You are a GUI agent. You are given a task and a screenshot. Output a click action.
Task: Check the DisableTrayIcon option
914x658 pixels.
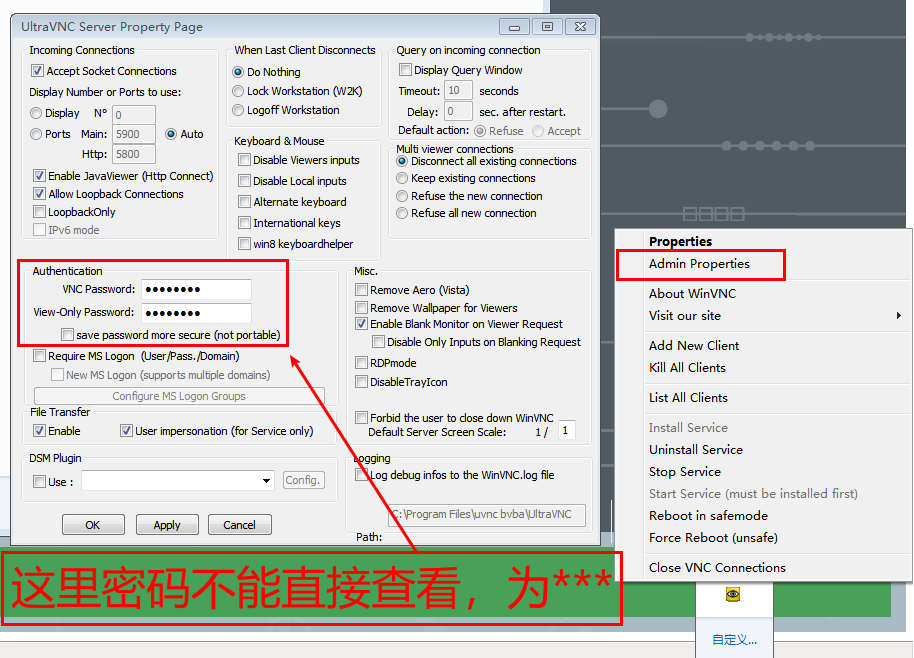tap(361, 382)
